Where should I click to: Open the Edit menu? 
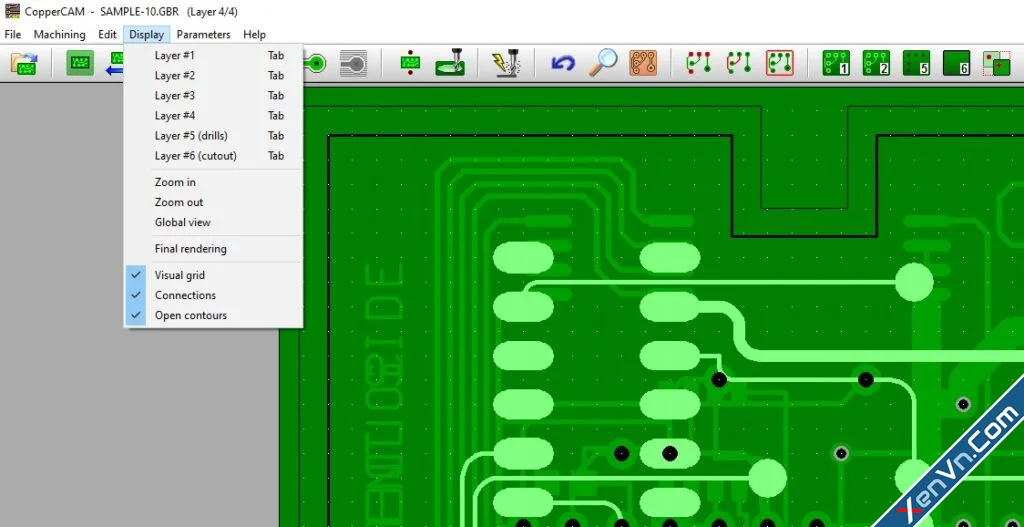tap(107, 34)
